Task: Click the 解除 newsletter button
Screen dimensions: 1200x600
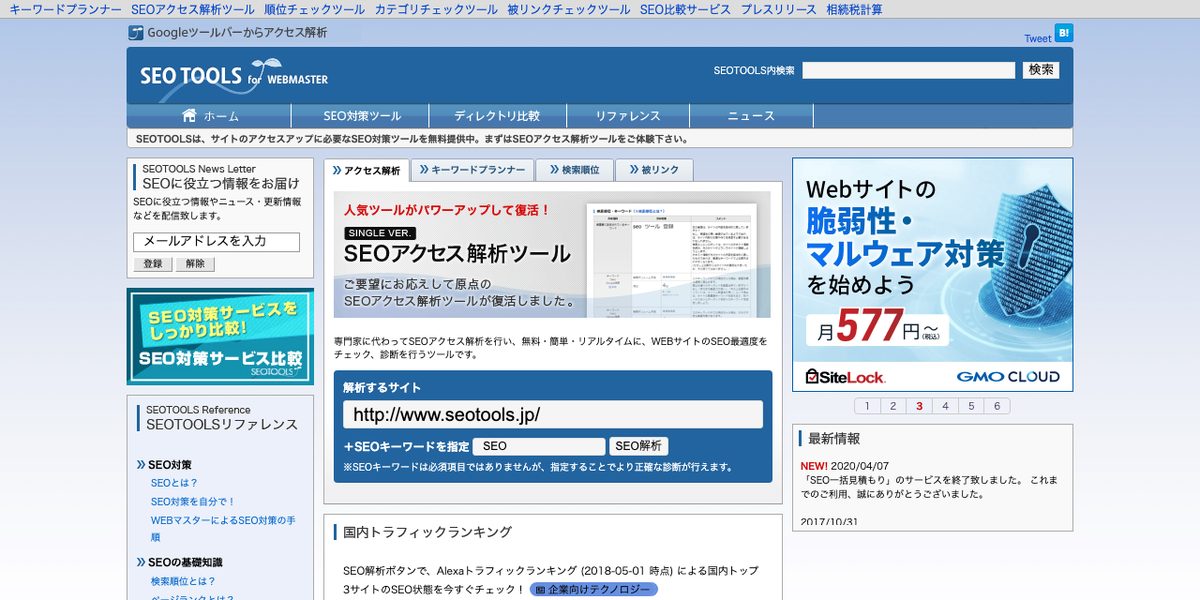Action: pos(195,264)
